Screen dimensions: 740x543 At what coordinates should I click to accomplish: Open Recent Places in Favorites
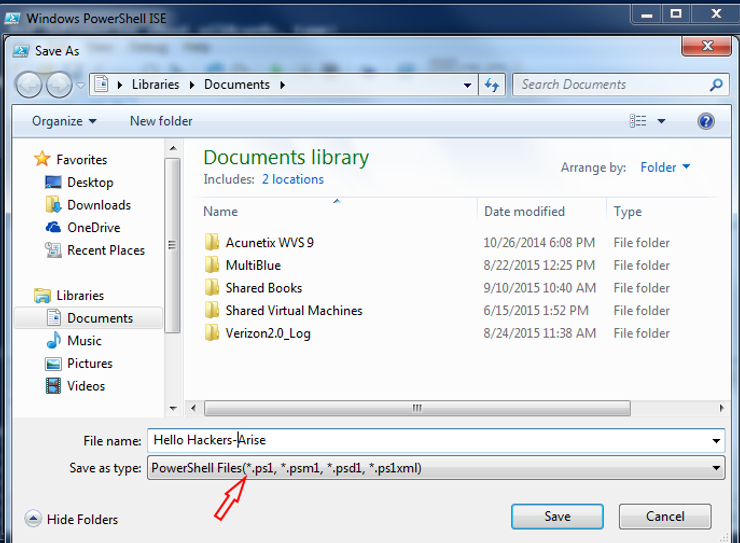[106, 250]
